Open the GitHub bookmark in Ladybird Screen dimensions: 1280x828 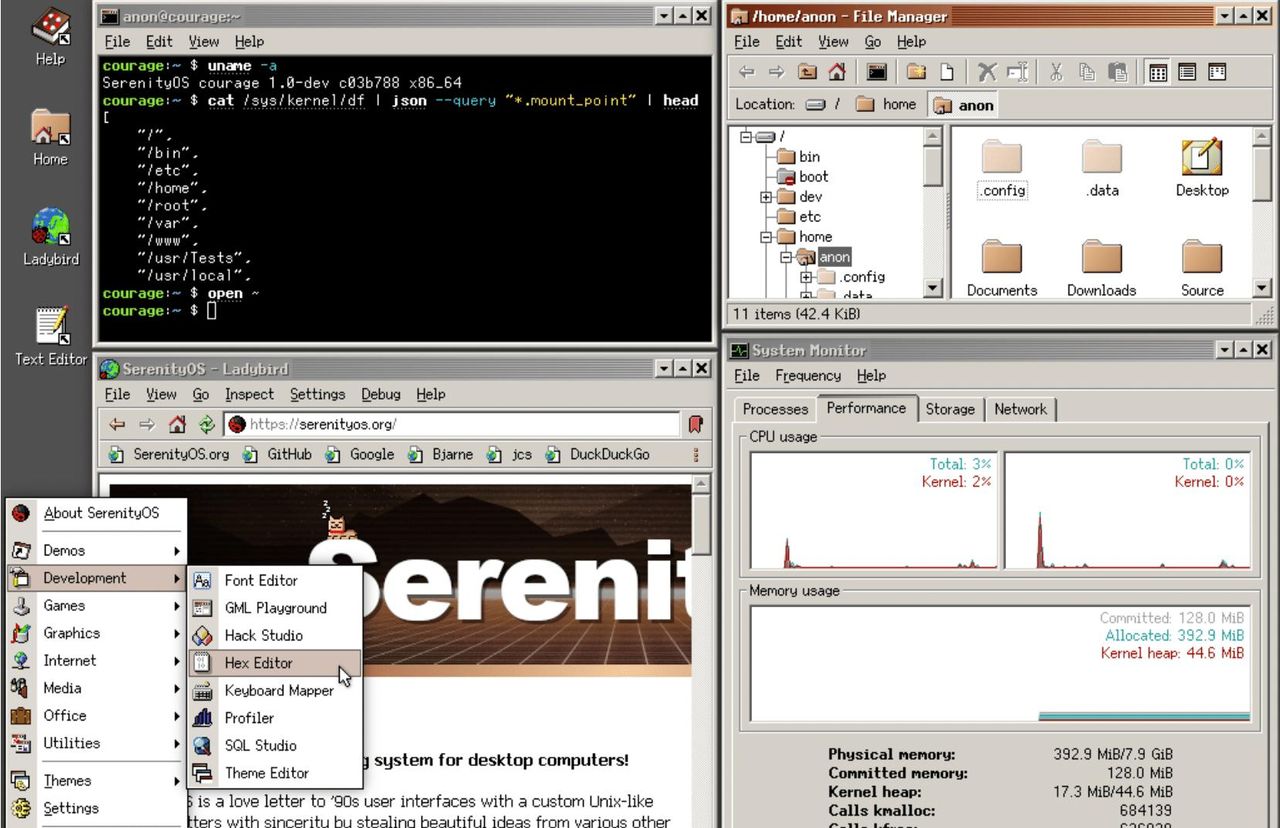click(279, 454)
